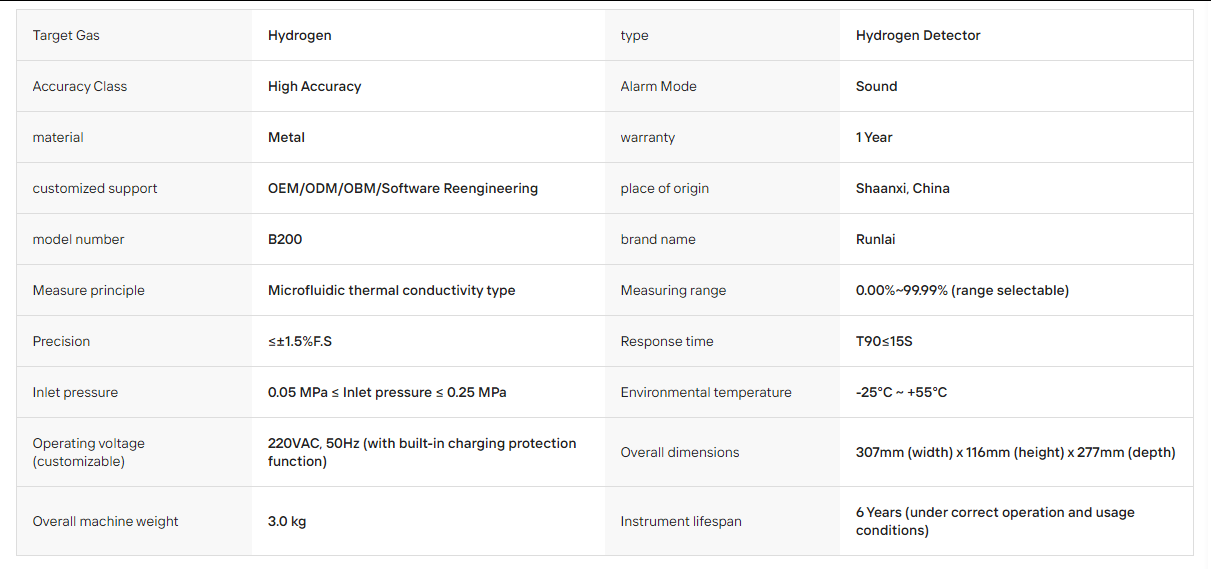Click the 'Inlet pressure' label cell
Screen dimensions: 1211x569
point(77,392)
